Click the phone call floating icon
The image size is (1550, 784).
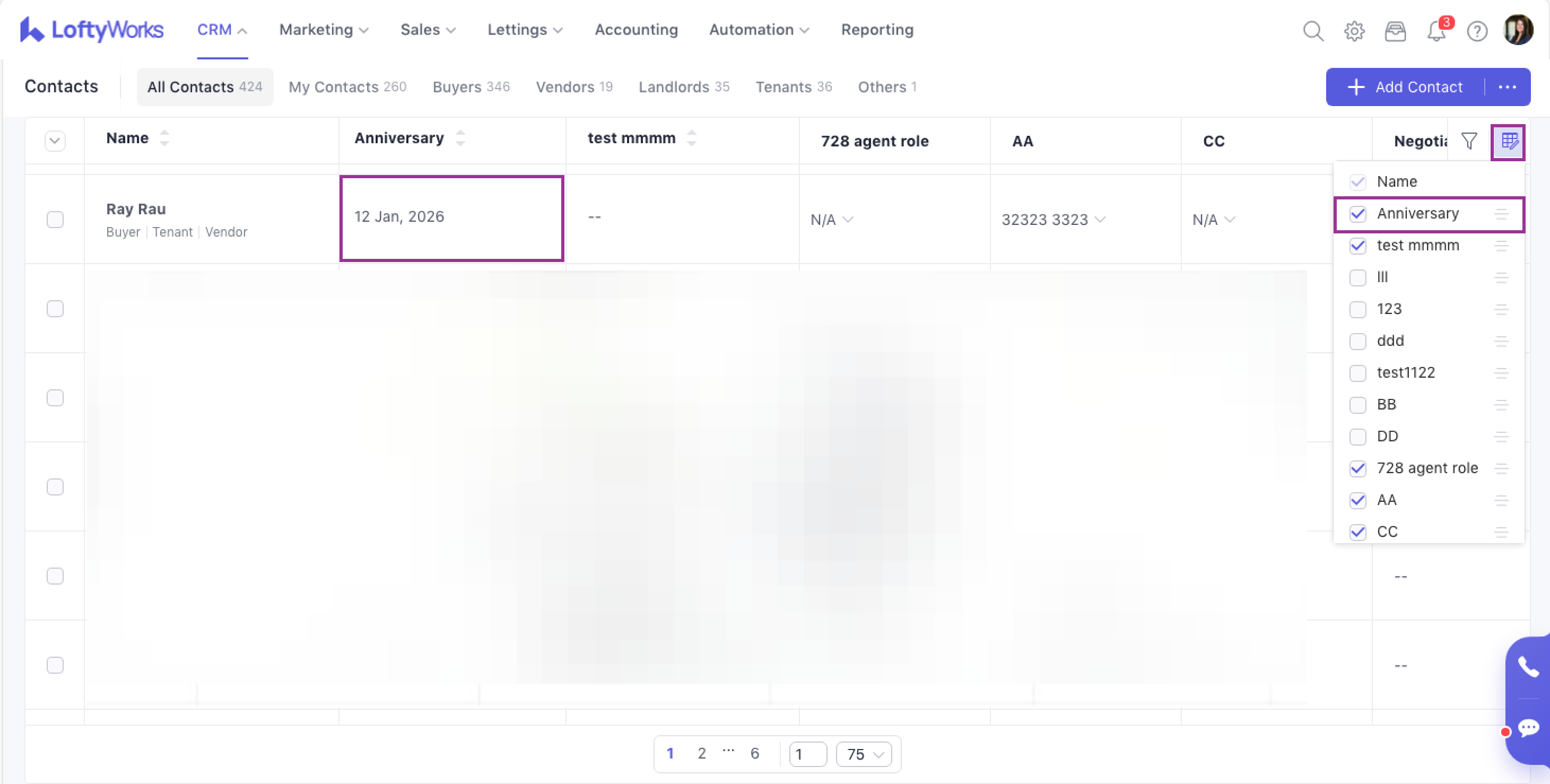(1528, 667)
